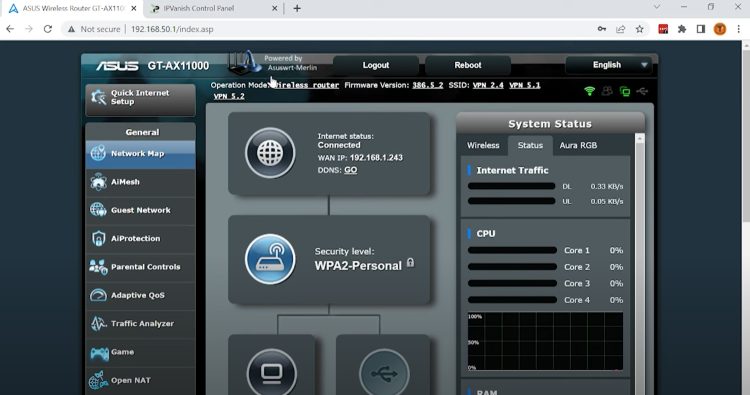Image resolution: width=750 pixels, height=395 pixels.
Task: Click the Open NAT icon
Action: coord(98,380)
